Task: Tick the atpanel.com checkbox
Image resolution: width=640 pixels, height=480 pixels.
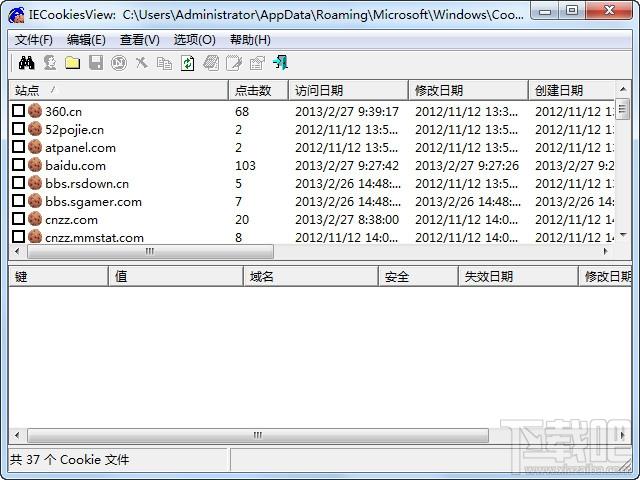Action: [x=18, y=147]
